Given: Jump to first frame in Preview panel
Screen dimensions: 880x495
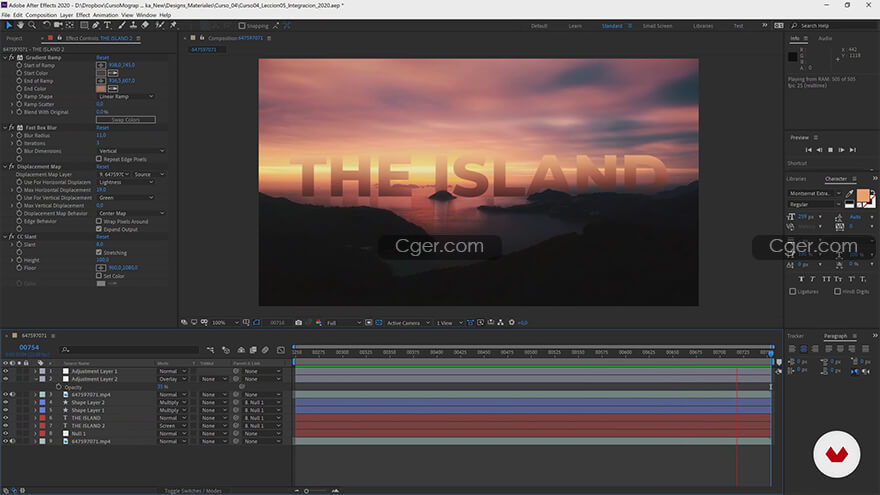Looking at the screenshot, I should (808, 150).
